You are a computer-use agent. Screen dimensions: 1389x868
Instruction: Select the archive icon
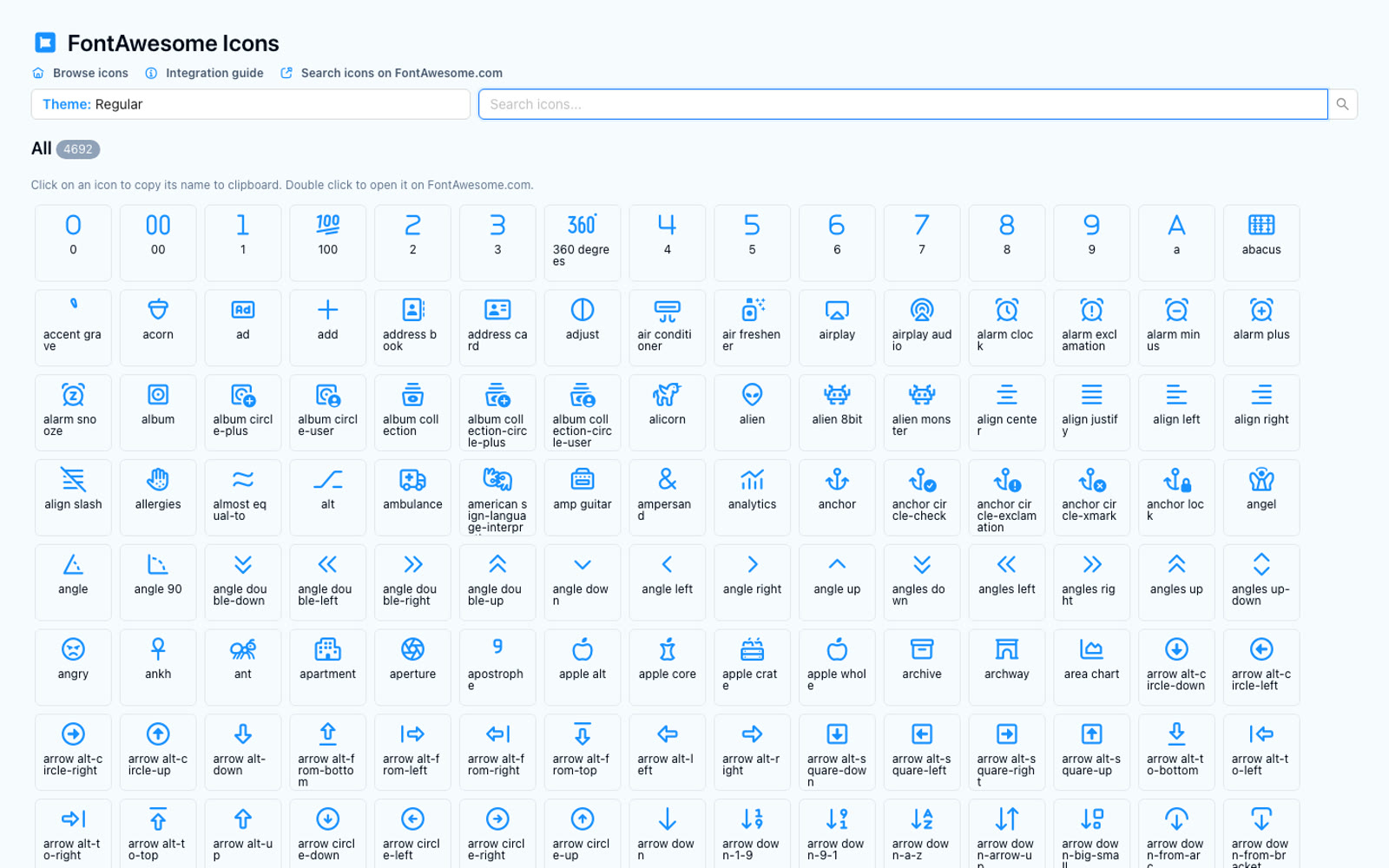coord(922,667)
